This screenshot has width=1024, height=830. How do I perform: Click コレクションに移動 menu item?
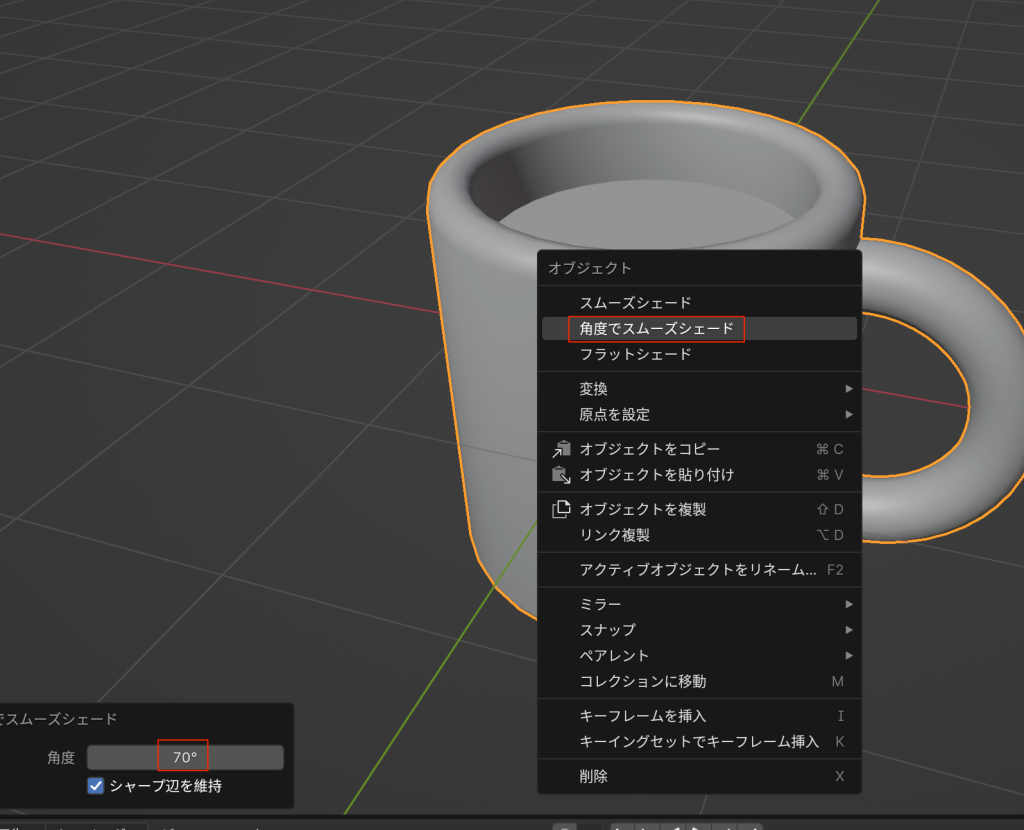pos(642,681)
